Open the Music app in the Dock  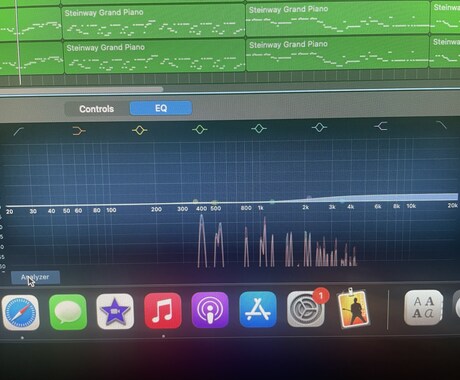point(163,311)
